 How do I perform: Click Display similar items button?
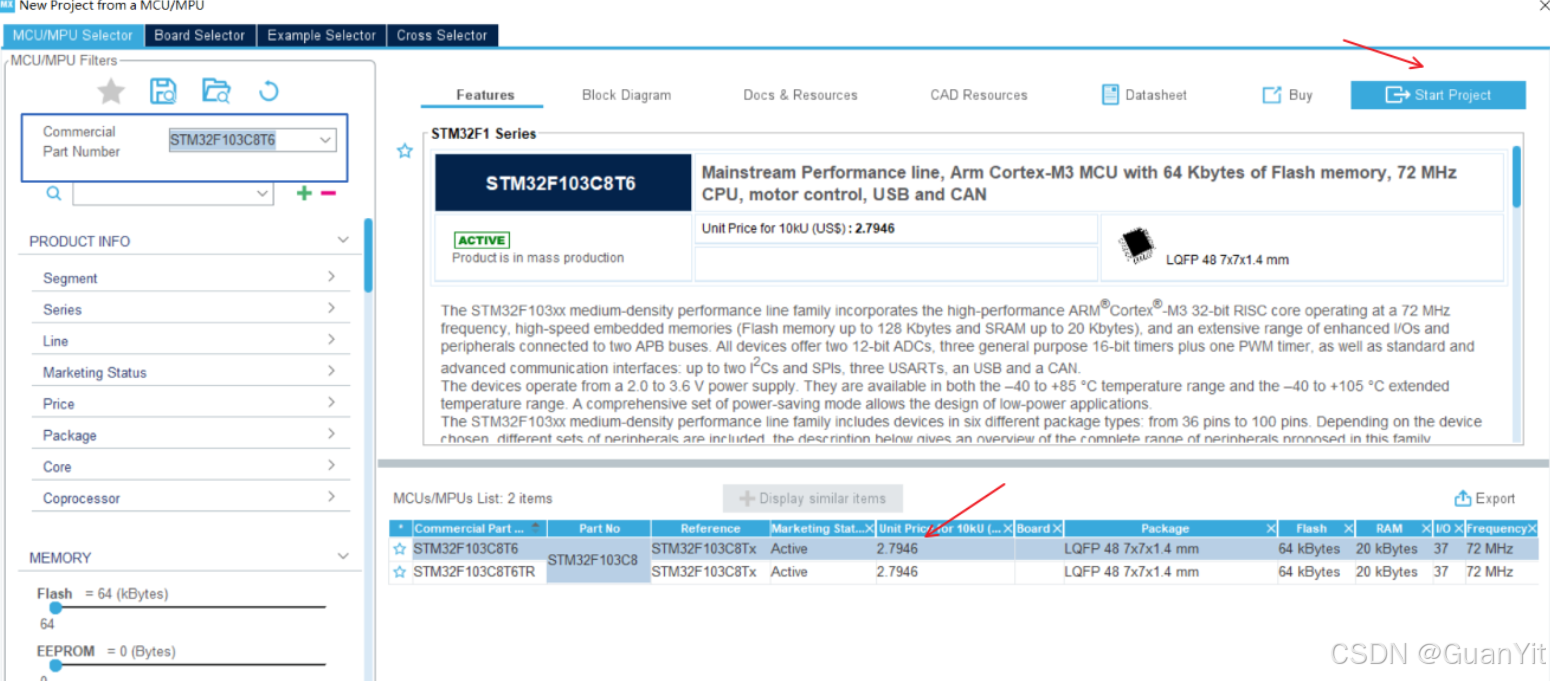coord(812,498)
